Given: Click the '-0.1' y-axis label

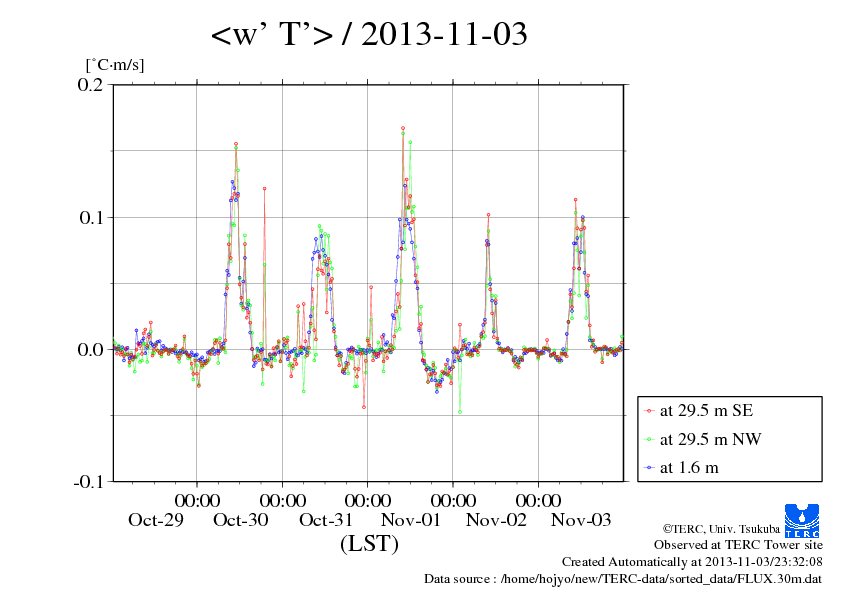Looking at the screenshot, I should pyautogui.click(x=88, y=482).
